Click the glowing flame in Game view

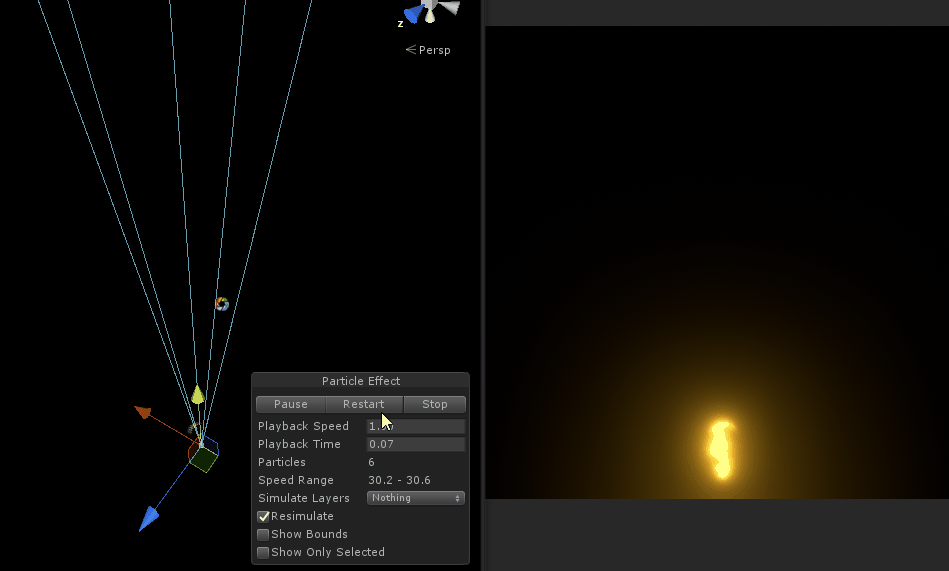(720, 450)
